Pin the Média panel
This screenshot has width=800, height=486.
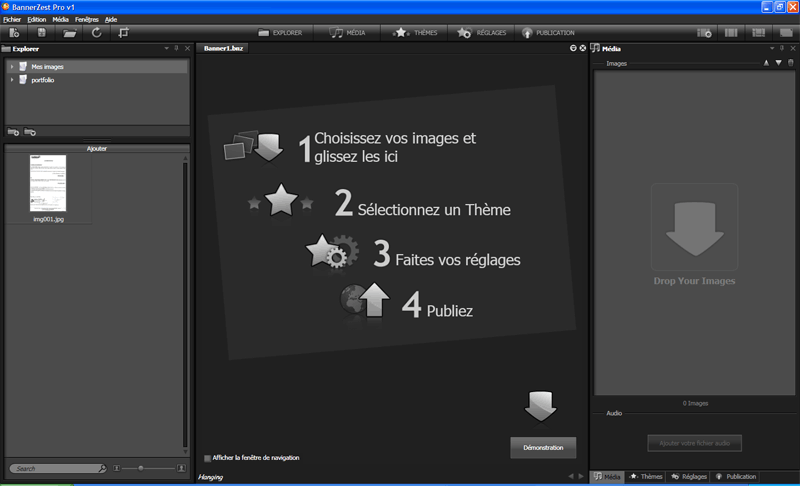pos(782,48)
